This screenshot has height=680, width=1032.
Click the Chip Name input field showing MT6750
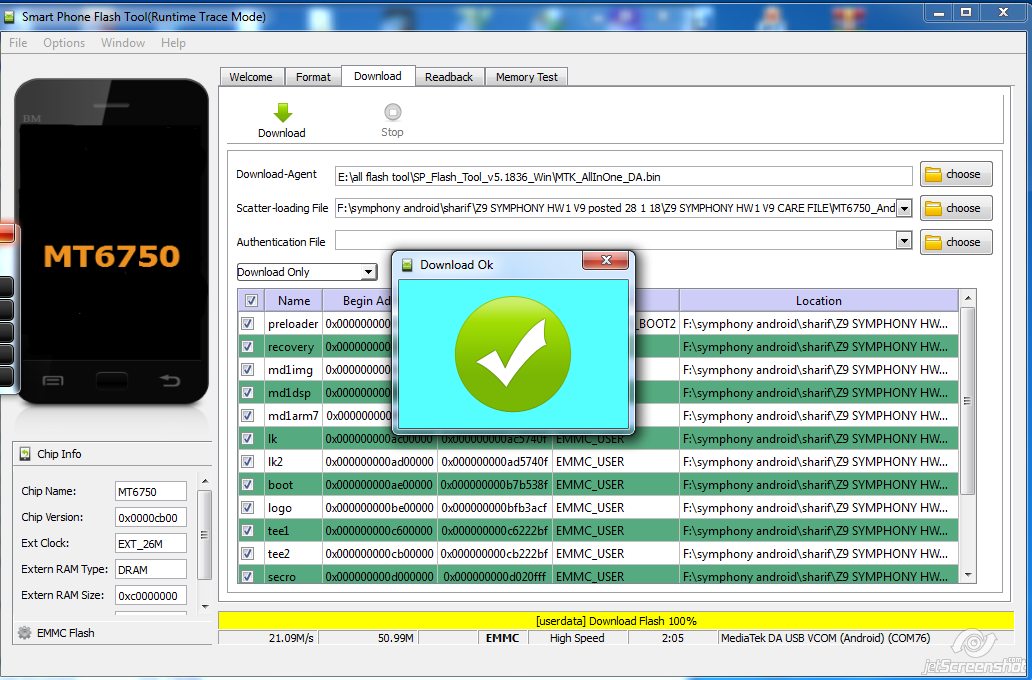(150, 491)
